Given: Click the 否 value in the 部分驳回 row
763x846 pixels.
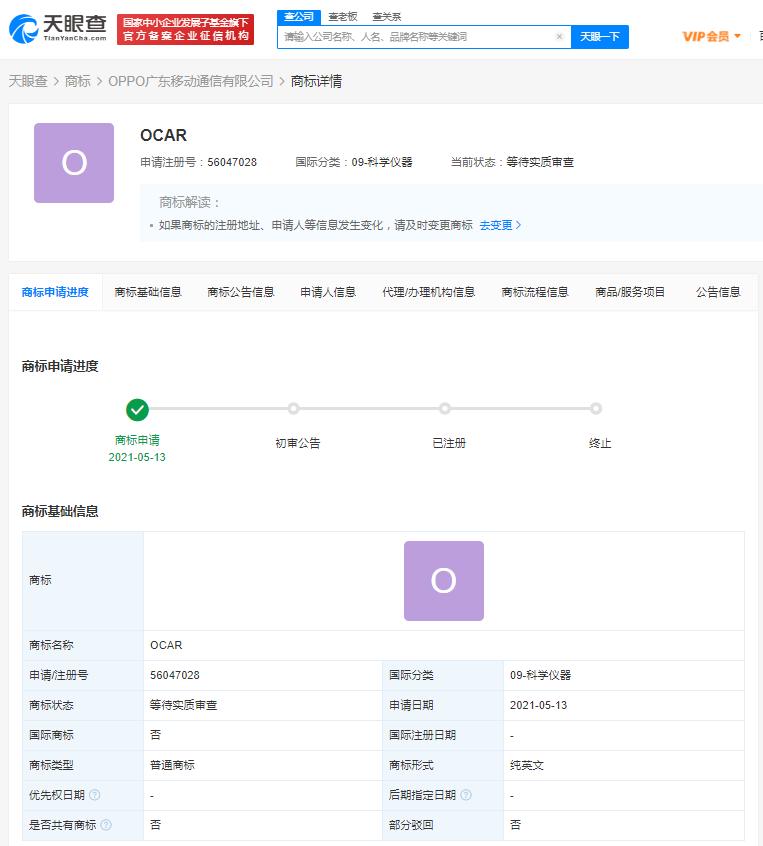Looking at the screenshot, I should [515, 825].
